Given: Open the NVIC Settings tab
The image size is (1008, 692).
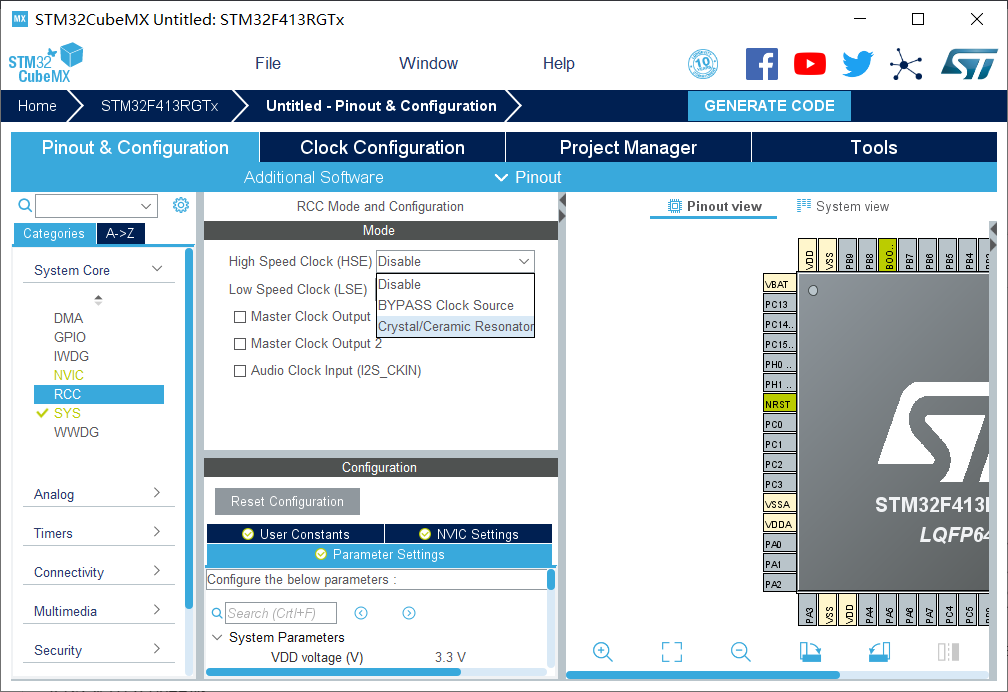Looking at the screenshot, I should 469,534.
